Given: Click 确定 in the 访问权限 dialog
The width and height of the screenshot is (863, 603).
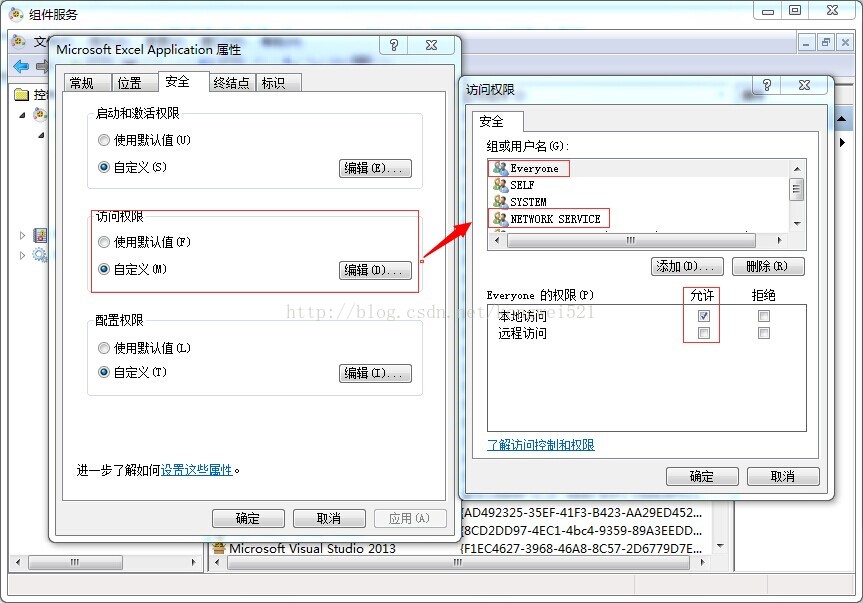Looking at the screenshot, I should tap(702, 476).
